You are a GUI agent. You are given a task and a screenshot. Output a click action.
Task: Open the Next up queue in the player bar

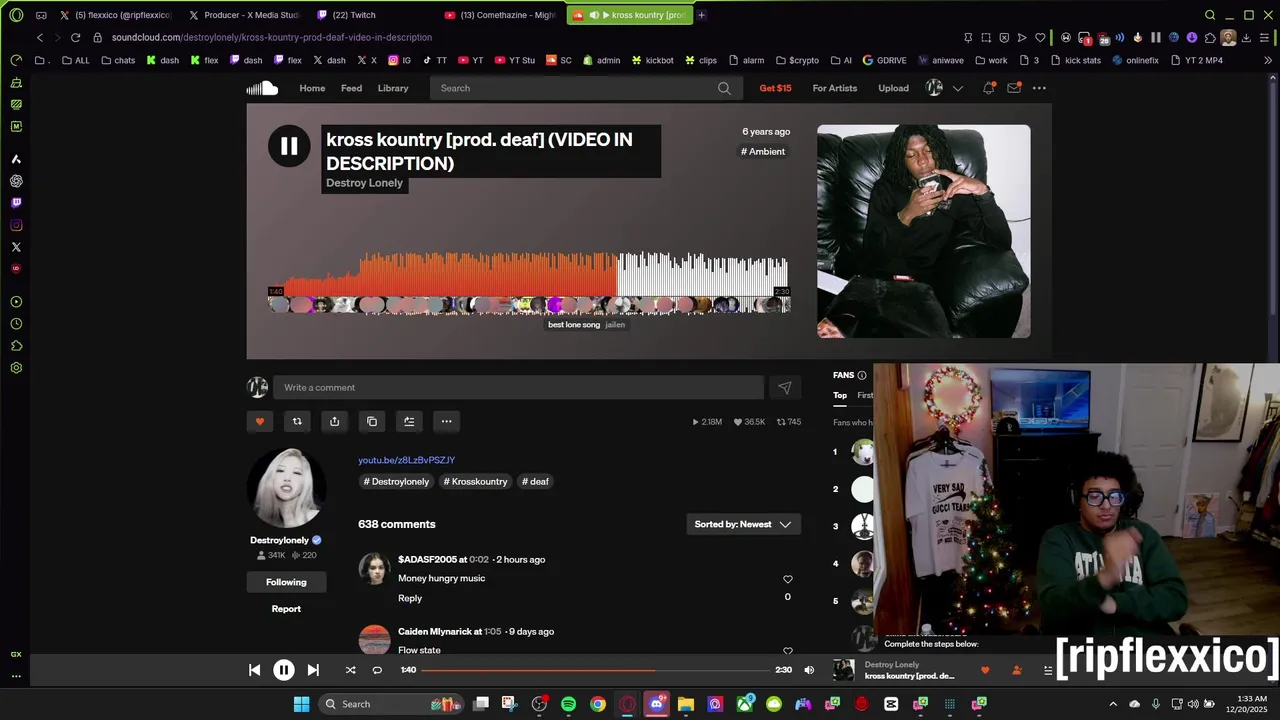coord(1047,670)
